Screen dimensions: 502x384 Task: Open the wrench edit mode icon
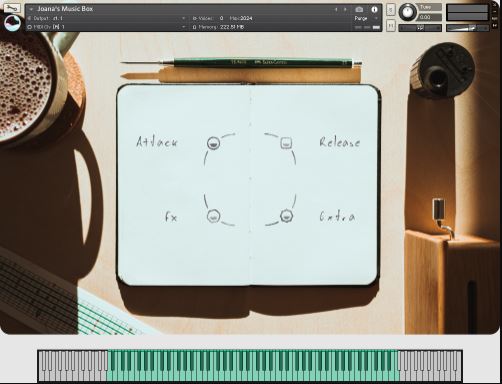click(12, 8)
